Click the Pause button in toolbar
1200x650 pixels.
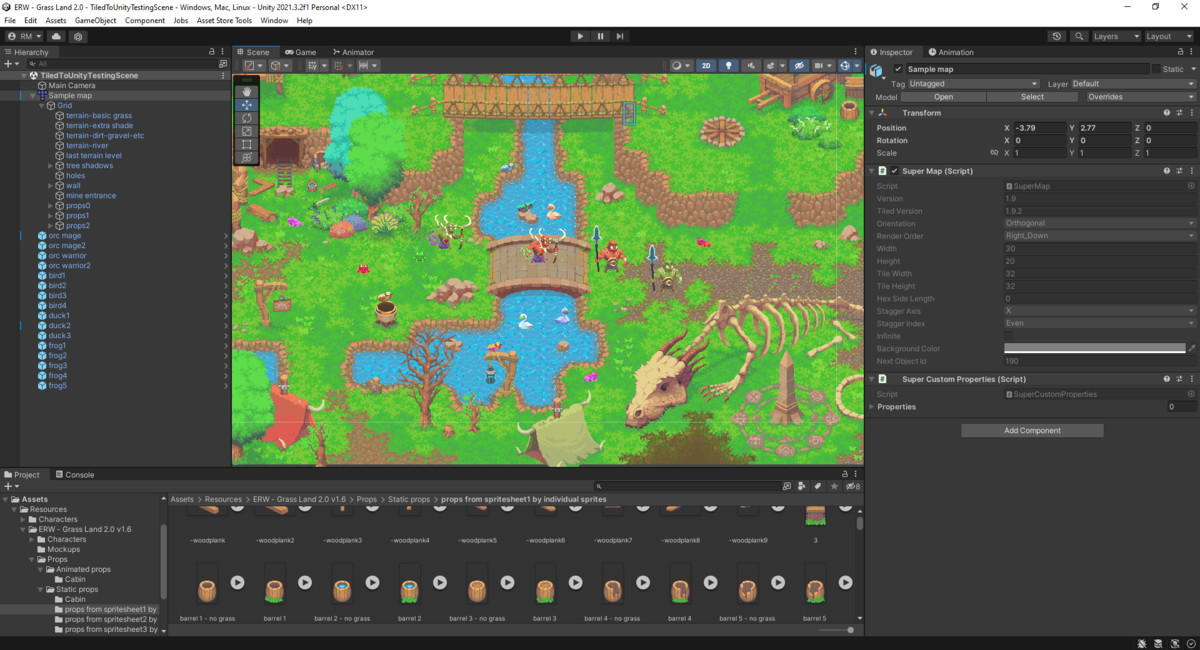click(x=600, y=36)
